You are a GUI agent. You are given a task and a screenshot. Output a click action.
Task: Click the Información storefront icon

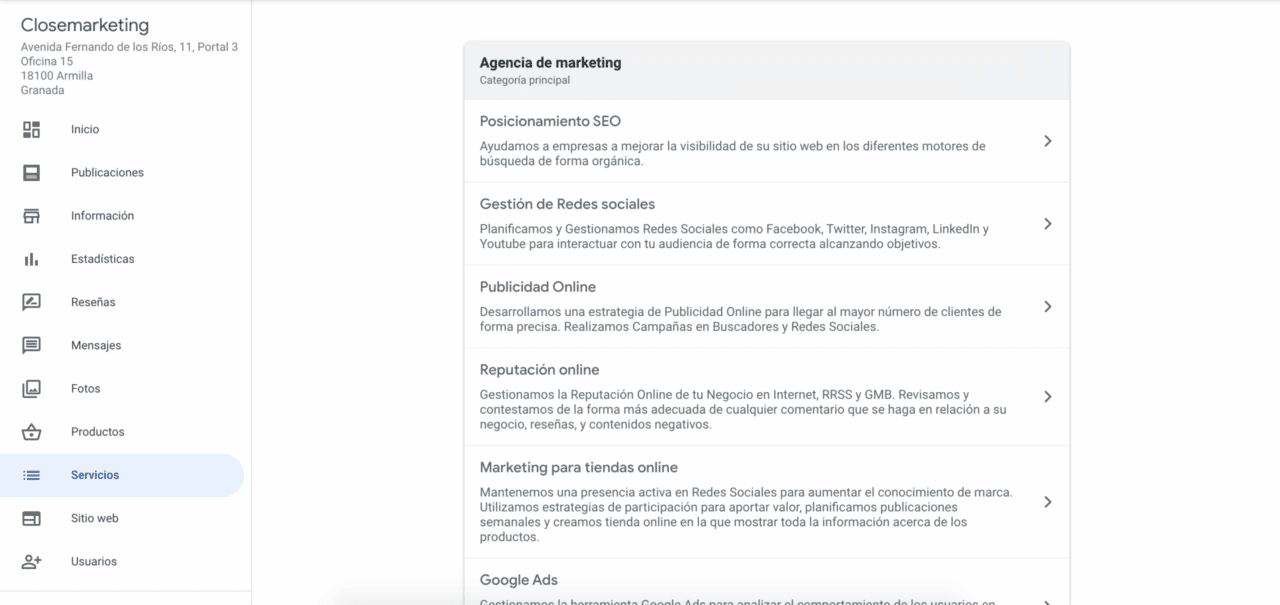coord(30,215)
